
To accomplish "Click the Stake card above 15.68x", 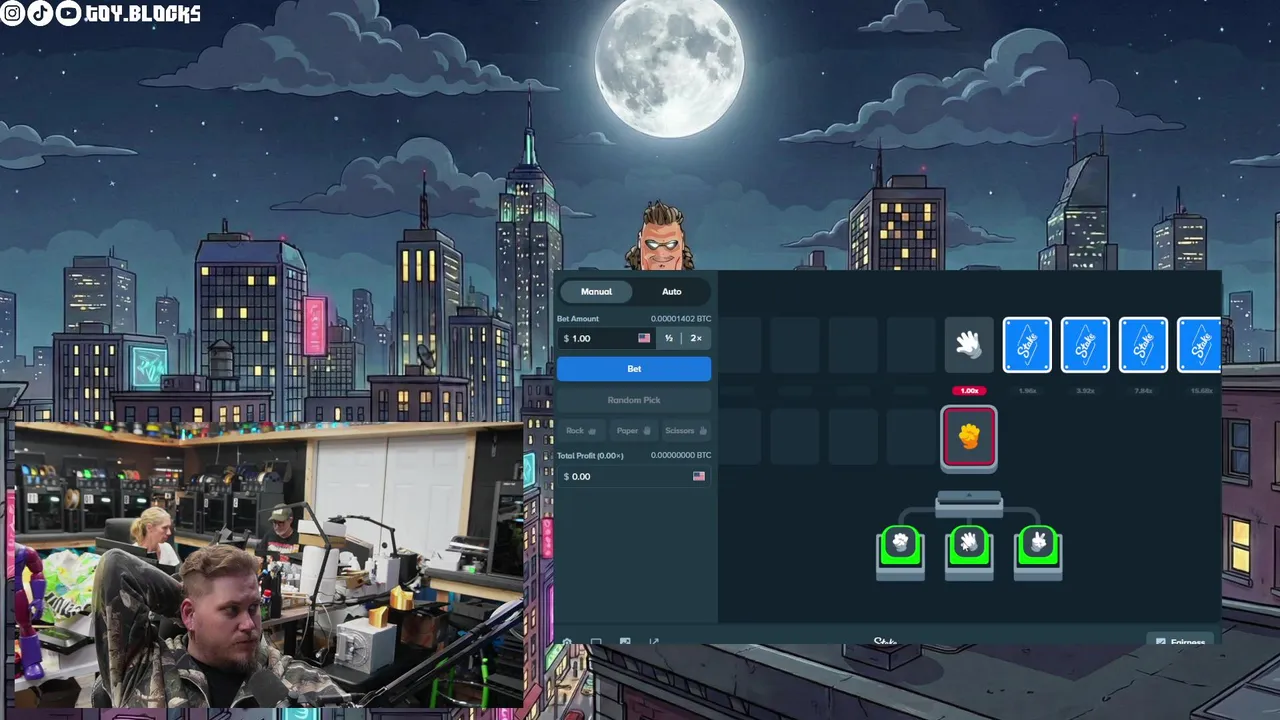I will (1200, 345).
